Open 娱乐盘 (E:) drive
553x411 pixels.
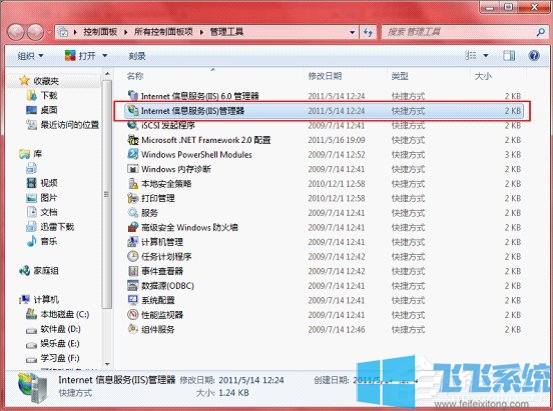coord(60,343)
